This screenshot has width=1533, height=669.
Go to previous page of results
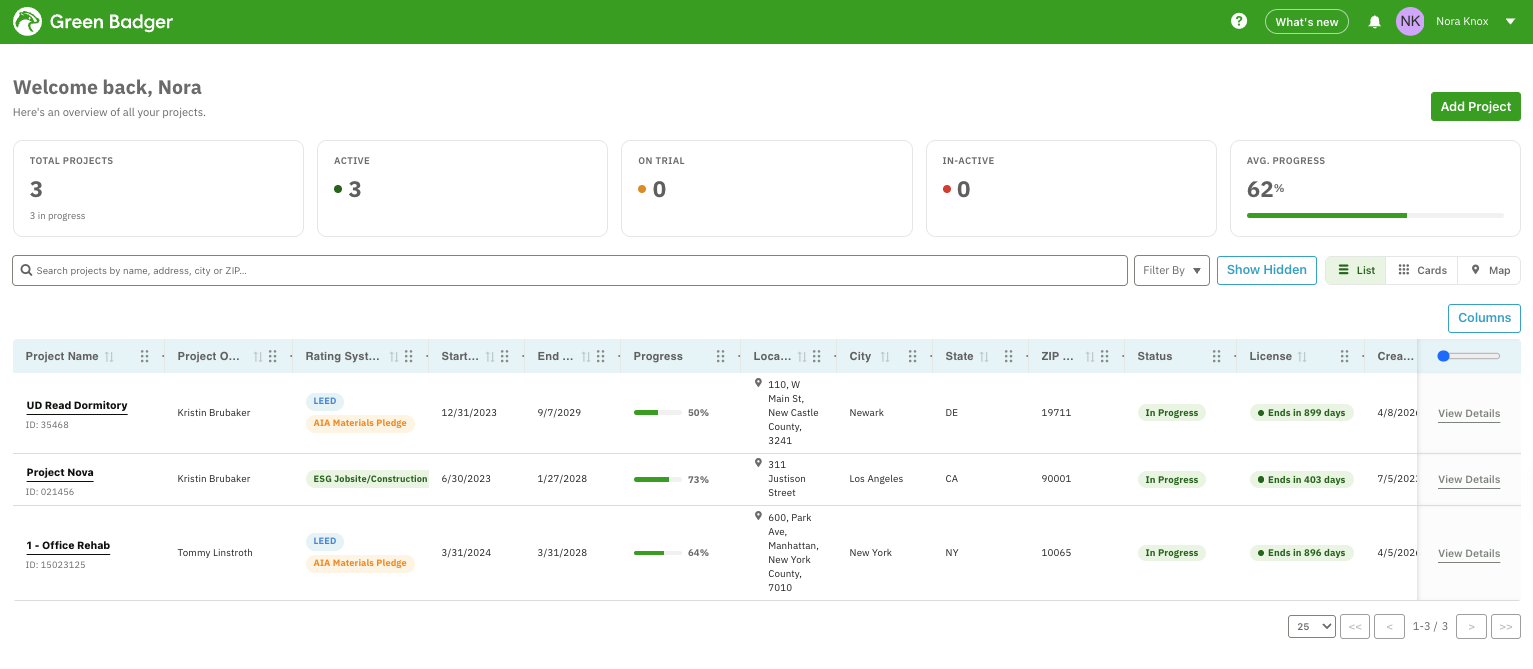tap(1389, 626)
